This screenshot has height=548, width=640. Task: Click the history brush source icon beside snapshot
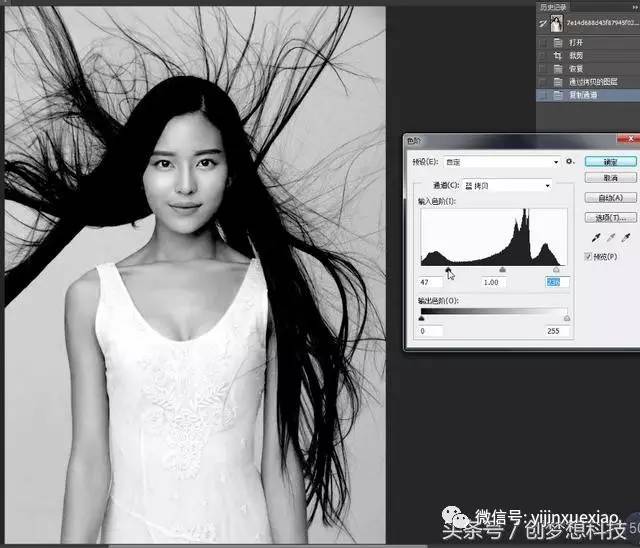click(x=540, y=23)
